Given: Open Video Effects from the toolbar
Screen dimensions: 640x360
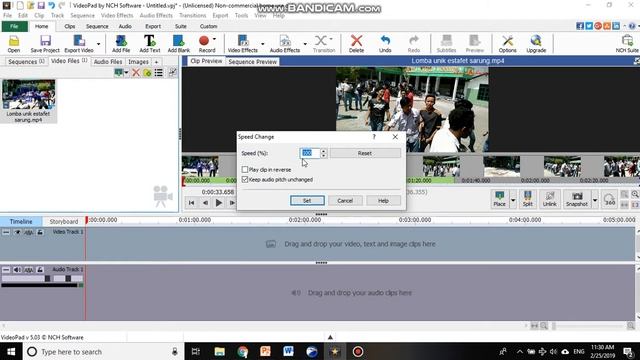Looking at the screenshot, I should tap(242, 43).
